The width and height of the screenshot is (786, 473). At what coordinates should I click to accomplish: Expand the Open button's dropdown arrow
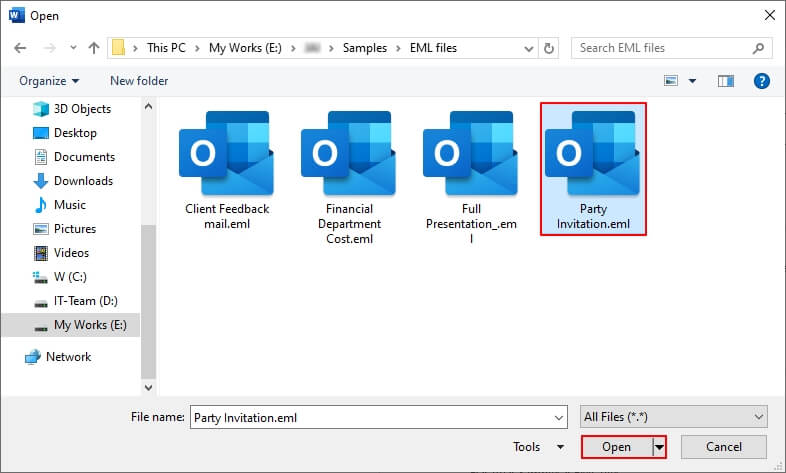tap(660, 447)
